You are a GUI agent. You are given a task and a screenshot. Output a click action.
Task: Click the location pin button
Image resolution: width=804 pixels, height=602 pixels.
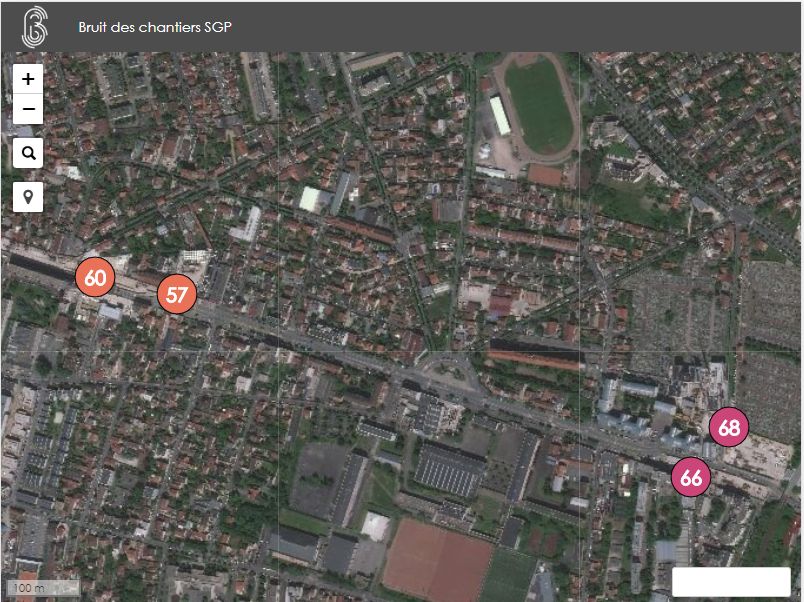(28, 197)
